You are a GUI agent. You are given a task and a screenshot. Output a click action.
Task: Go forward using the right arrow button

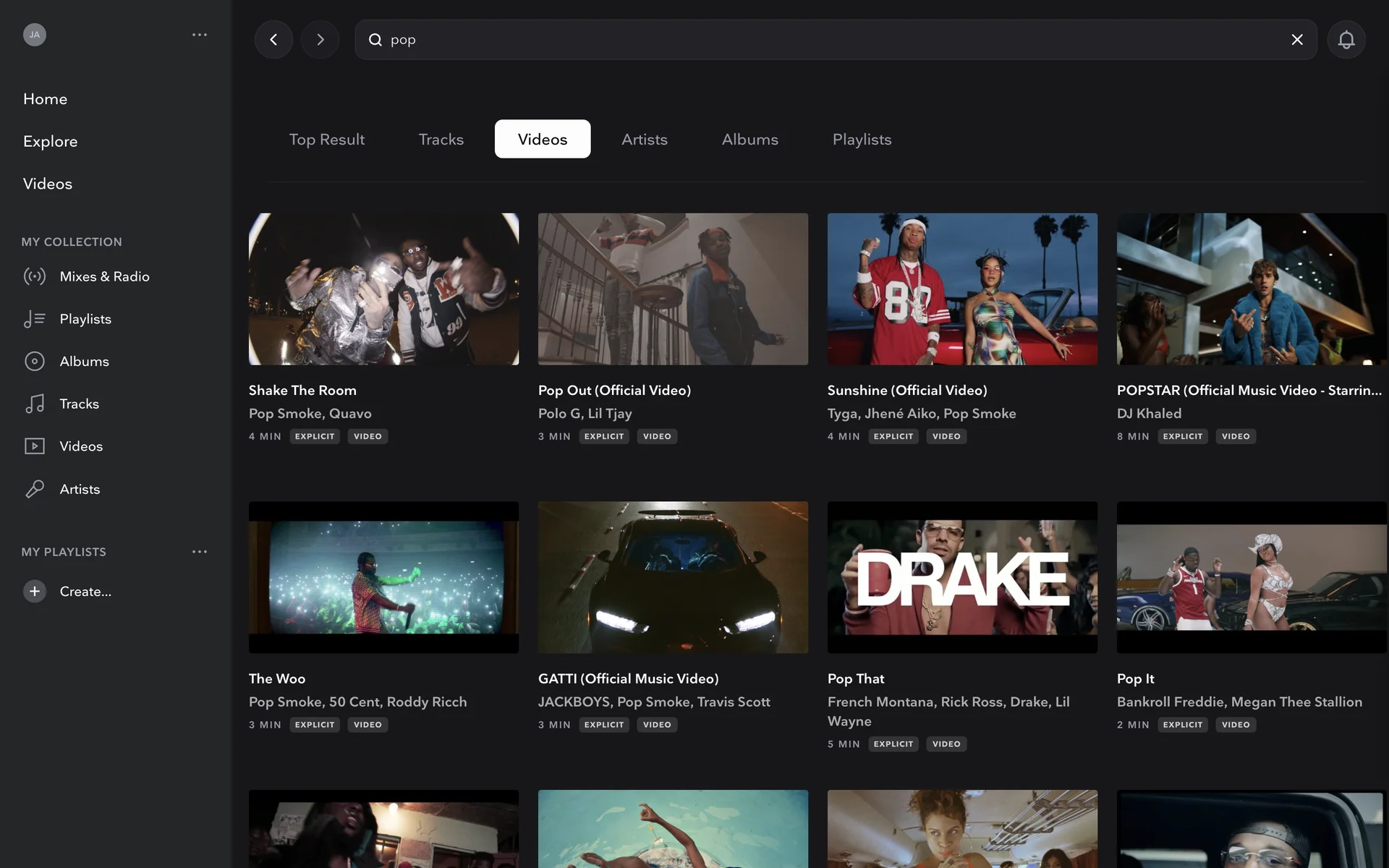(x=320, y=40)
